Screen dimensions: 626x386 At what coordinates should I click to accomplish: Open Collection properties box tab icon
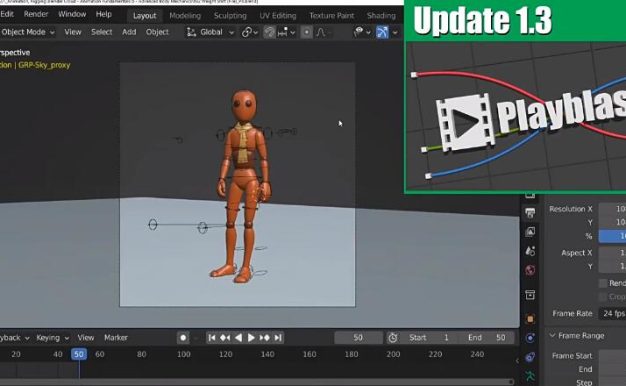530,295
